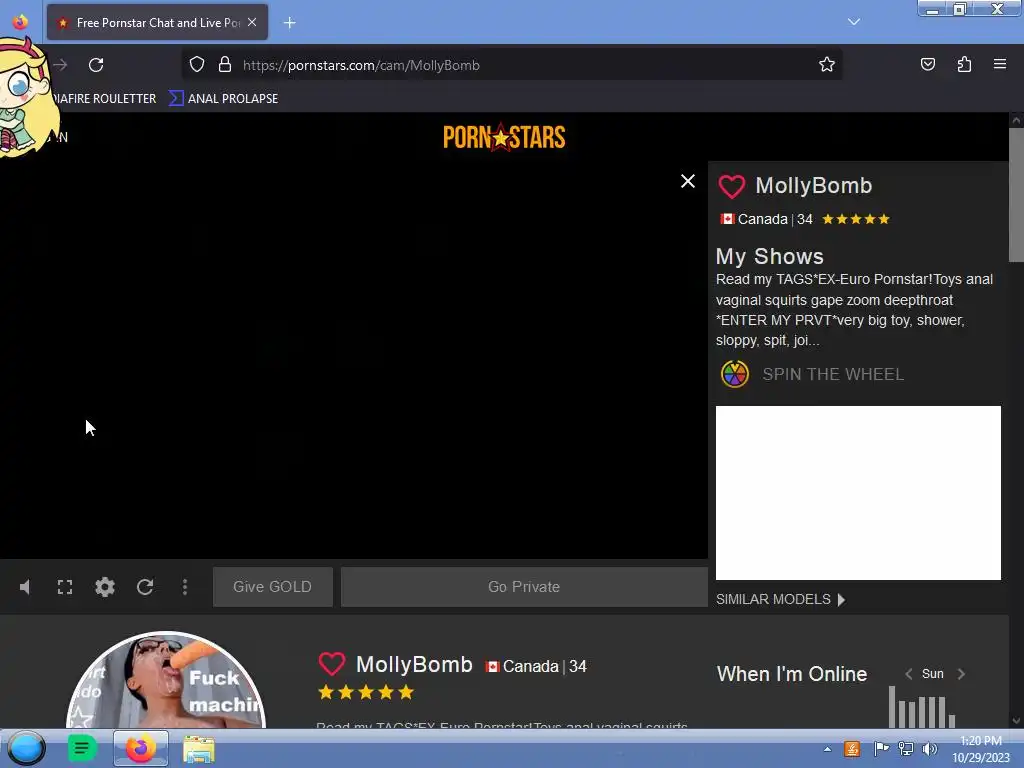
Task: Open the Extensions puzzle-piece icon
Action: coord(964,64)
